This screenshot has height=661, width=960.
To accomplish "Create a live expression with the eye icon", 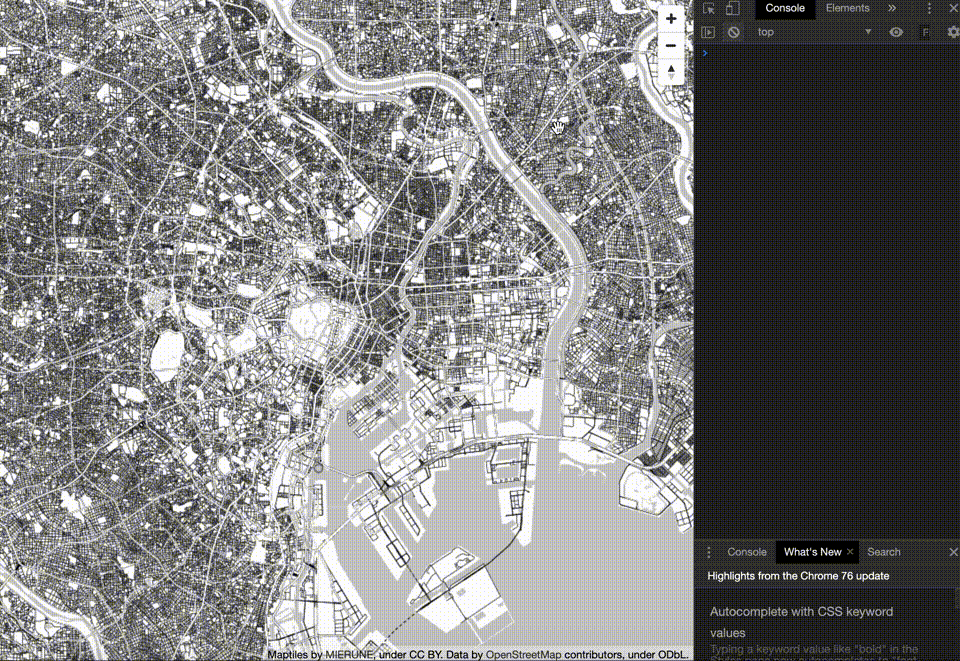I will [x=896, y=32].
